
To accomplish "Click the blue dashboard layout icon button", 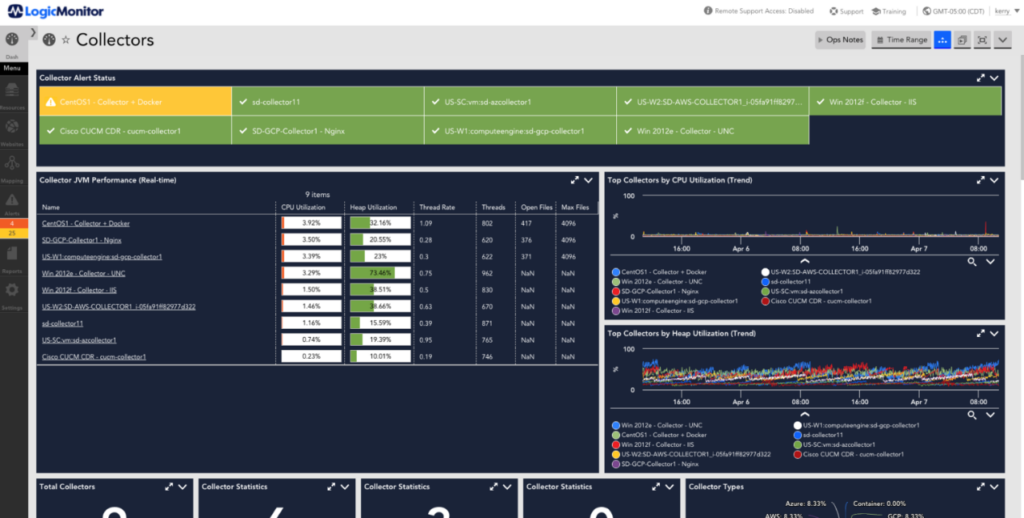I will tap(942, 40).
